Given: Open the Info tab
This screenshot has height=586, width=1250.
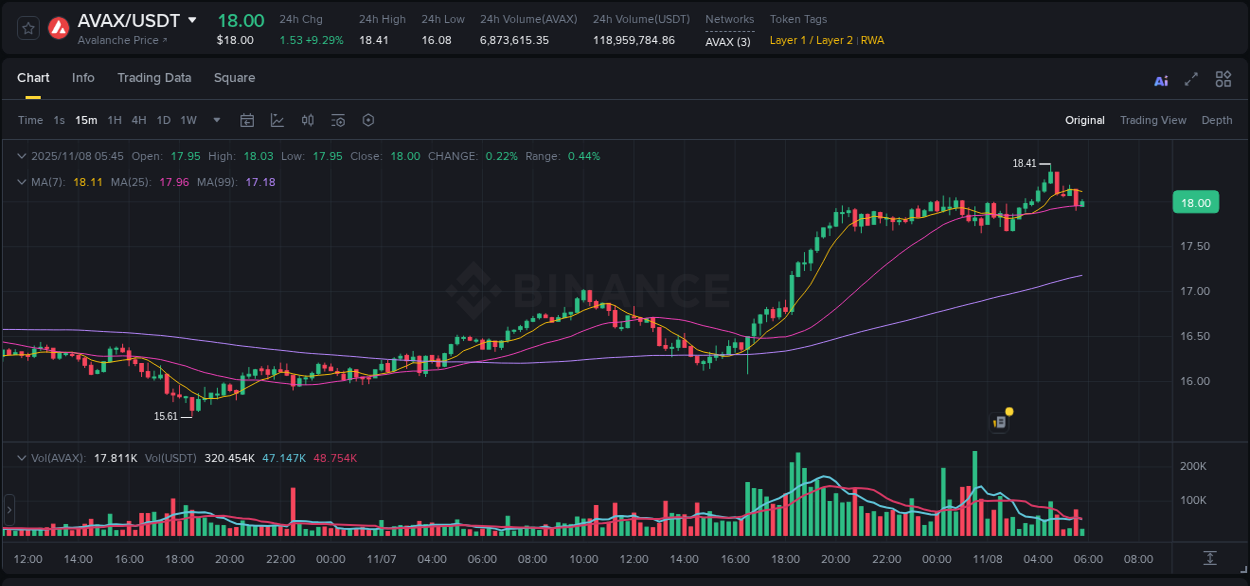Looking at the screenshot, I should pyautogui.click(x=83, y=77).
